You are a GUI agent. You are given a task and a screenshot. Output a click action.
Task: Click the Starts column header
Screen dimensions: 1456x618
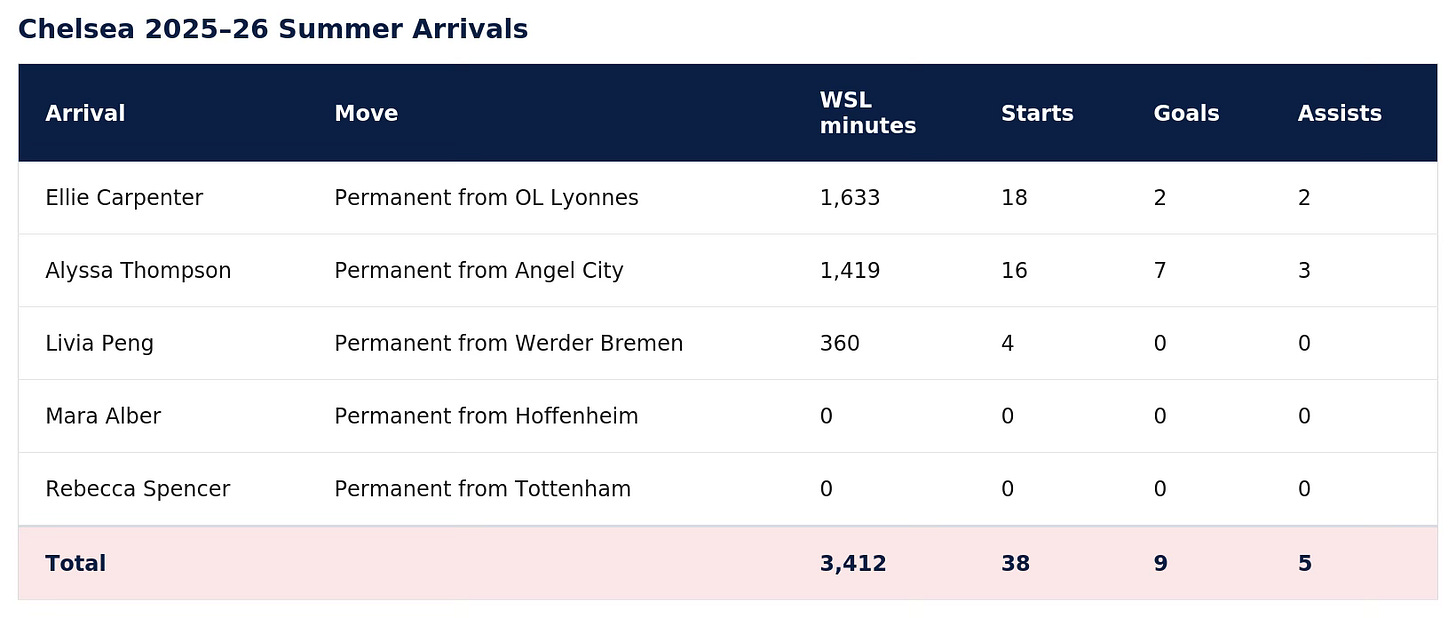coord(1037,113)
